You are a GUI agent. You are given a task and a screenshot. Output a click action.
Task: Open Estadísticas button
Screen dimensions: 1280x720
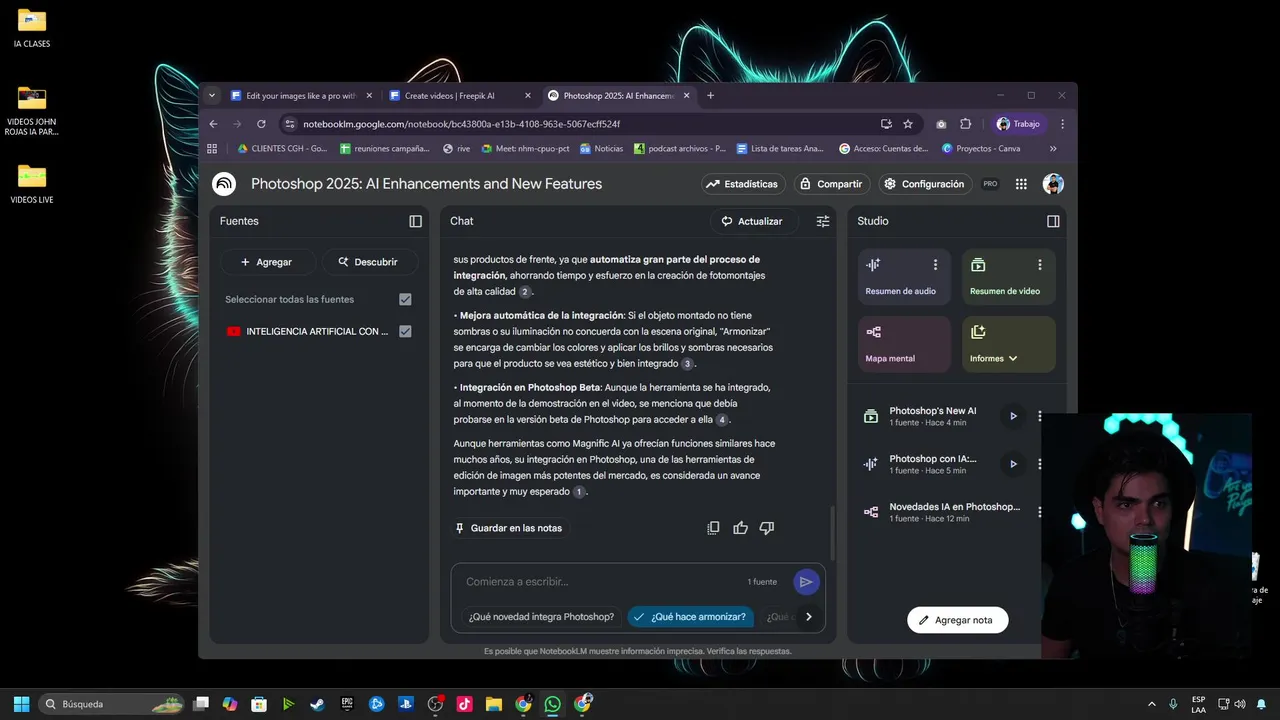tap(742, 184)
